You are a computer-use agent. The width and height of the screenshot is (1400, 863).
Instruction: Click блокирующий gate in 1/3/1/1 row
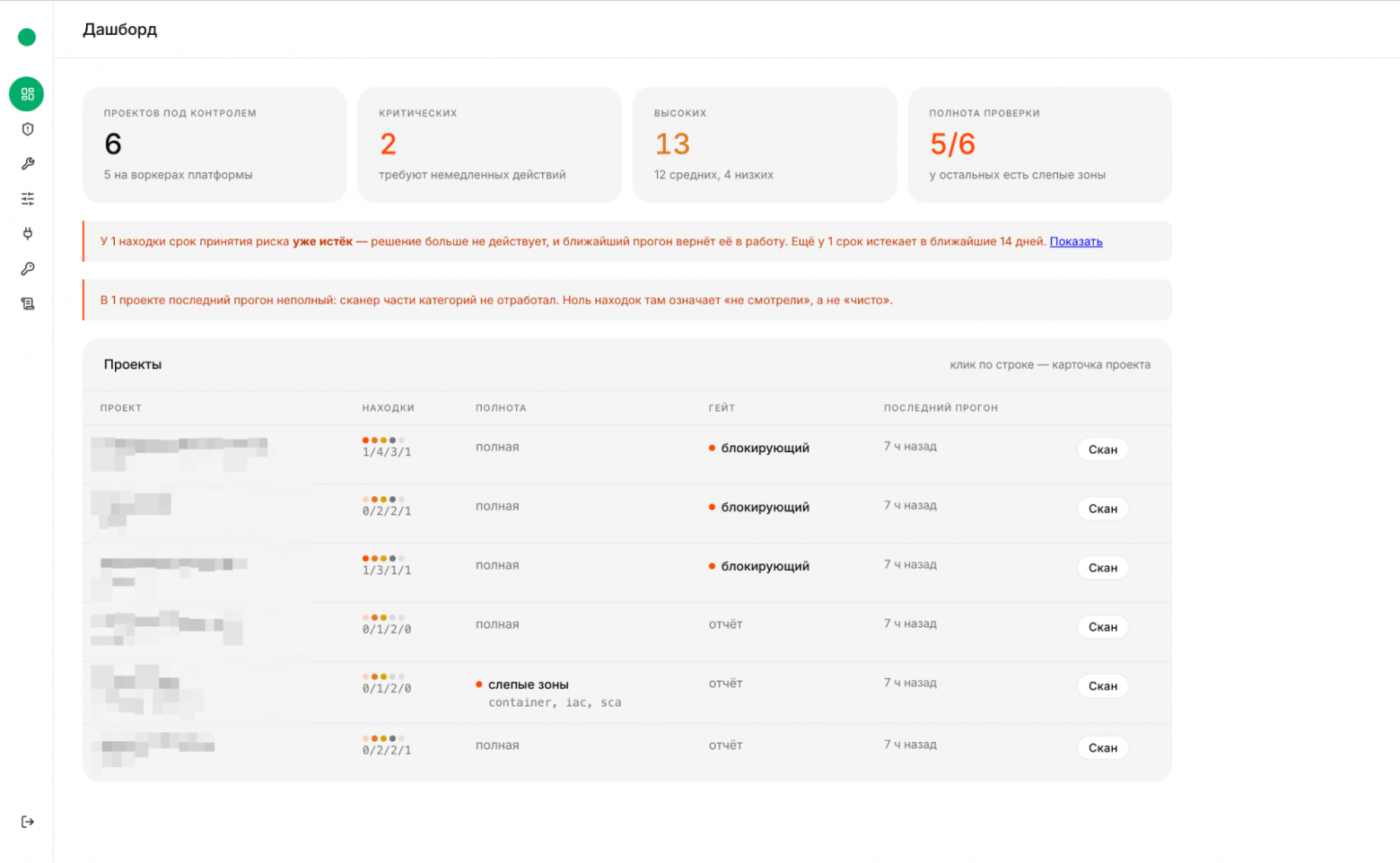pos(766,566)
